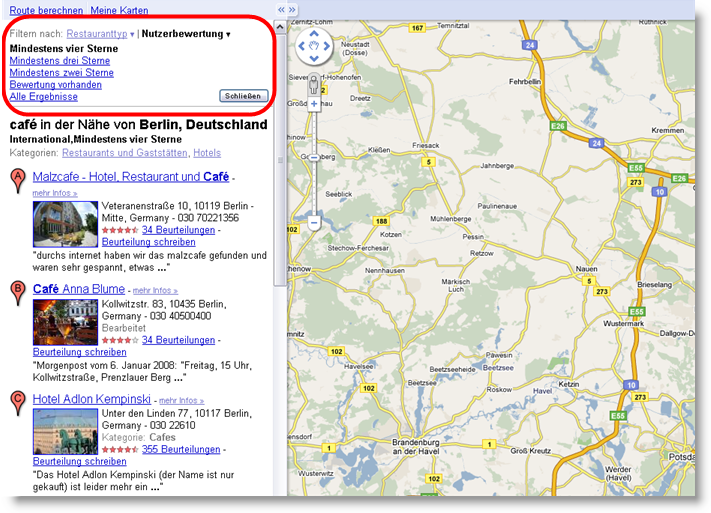This screenshot has height=513, width=711.
Task: Pick up the Street View pegman
Action: click(x=314, y=84)
